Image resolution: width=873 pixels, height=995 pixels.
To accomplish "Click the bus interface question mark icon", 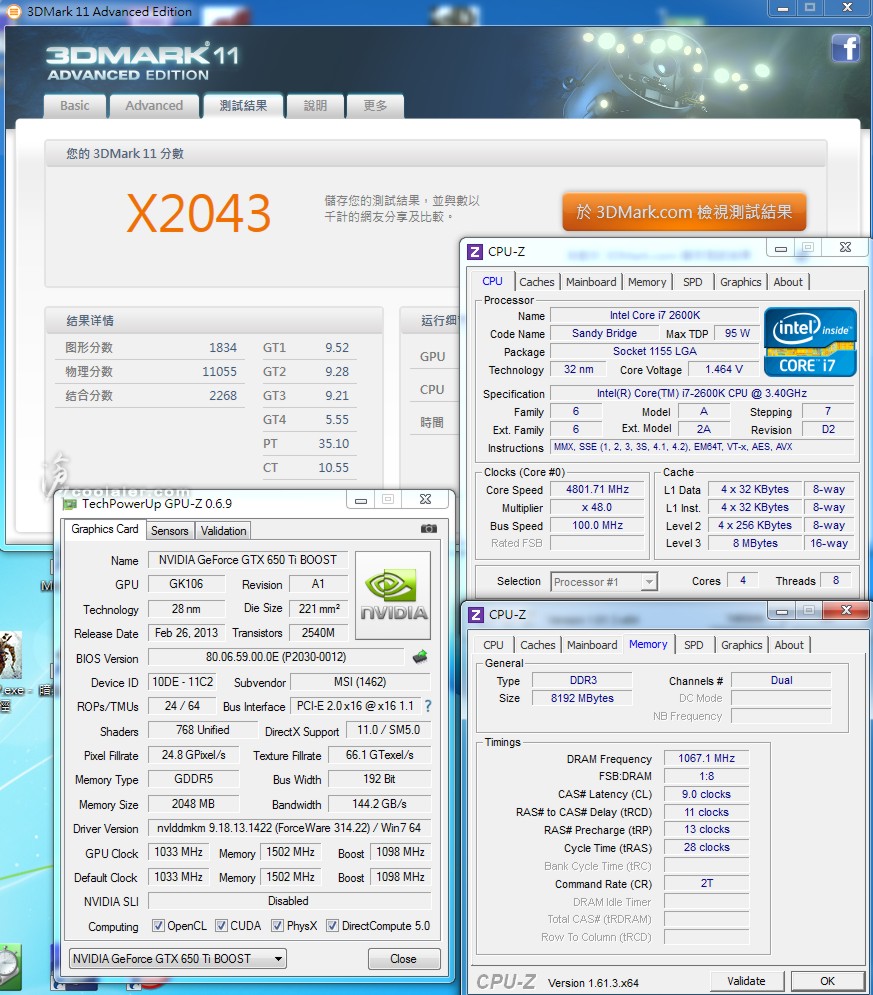I will (x=428, y=706).
